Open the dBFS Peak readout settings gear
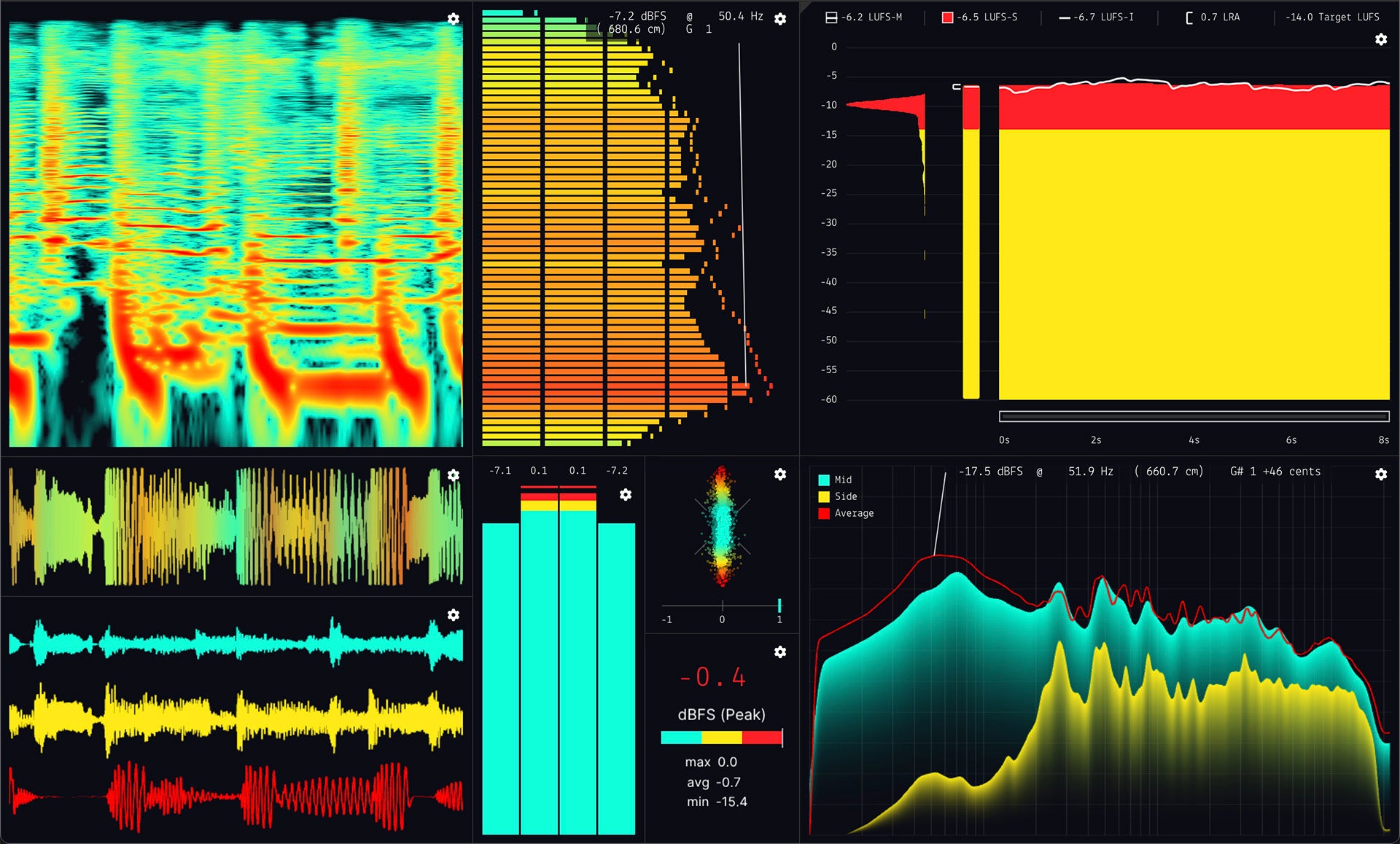 point(780,652)
